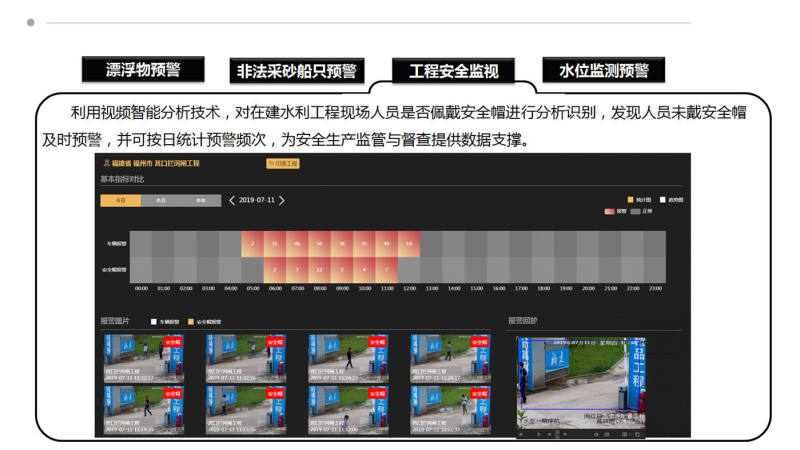800x450 pixels.
Task: Select the 今日 time range button
Action: 120,200
